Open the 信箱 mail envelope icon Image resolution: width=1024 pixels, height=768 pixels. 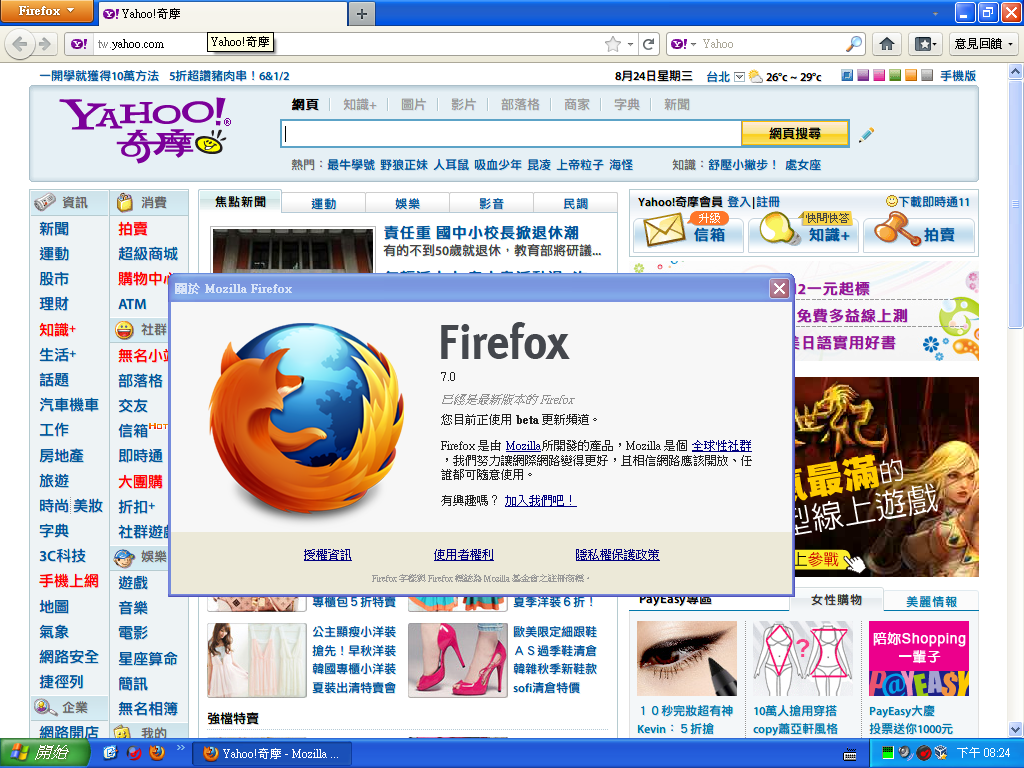[664, 230]
